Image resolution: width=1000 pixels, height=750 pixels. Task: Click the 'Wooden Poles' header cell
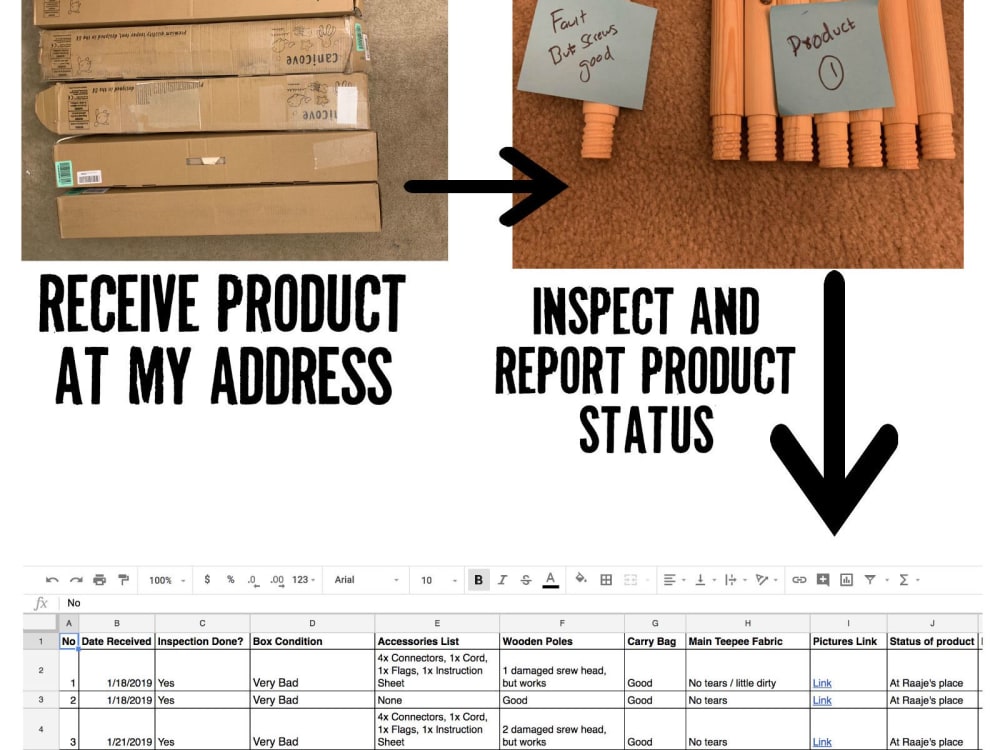click(562, 641)
